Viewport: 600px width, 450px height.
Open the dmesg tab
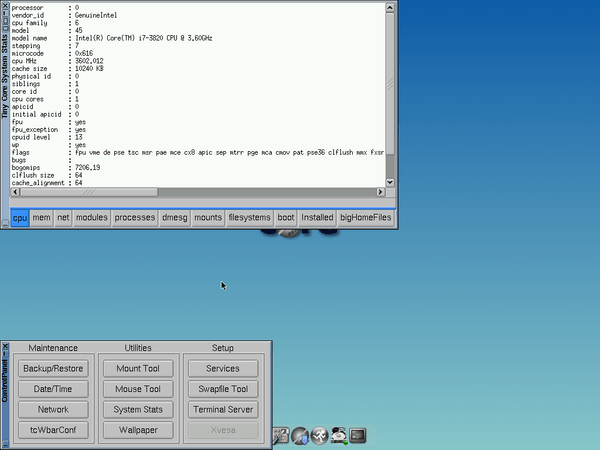[174, 216]
